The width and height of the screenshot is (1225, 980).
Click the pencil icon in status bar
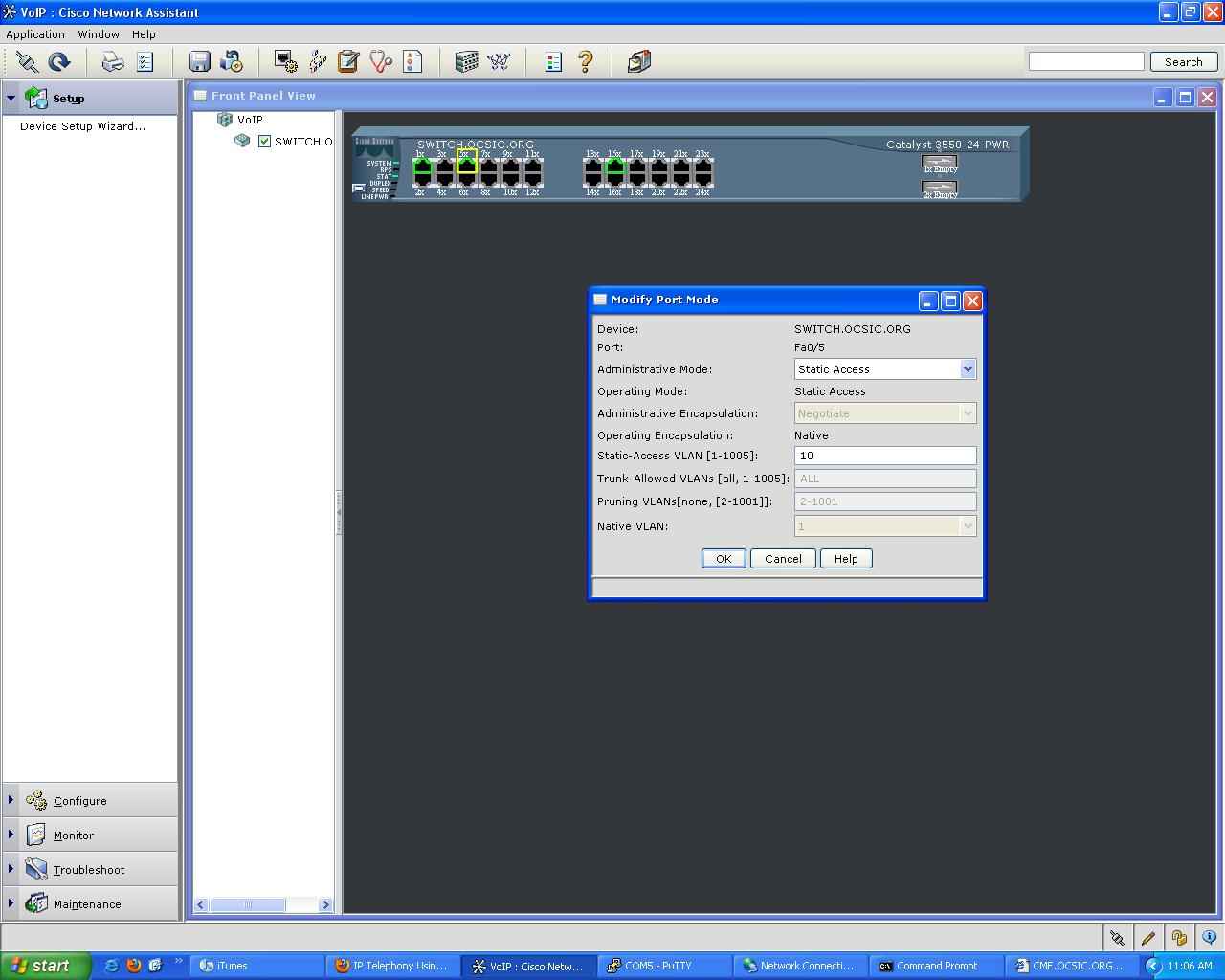point(1148,938)
